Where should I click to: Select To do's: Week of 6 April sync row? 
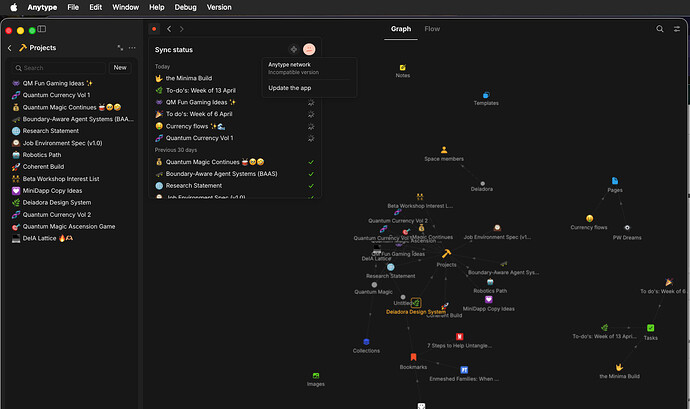235,114
